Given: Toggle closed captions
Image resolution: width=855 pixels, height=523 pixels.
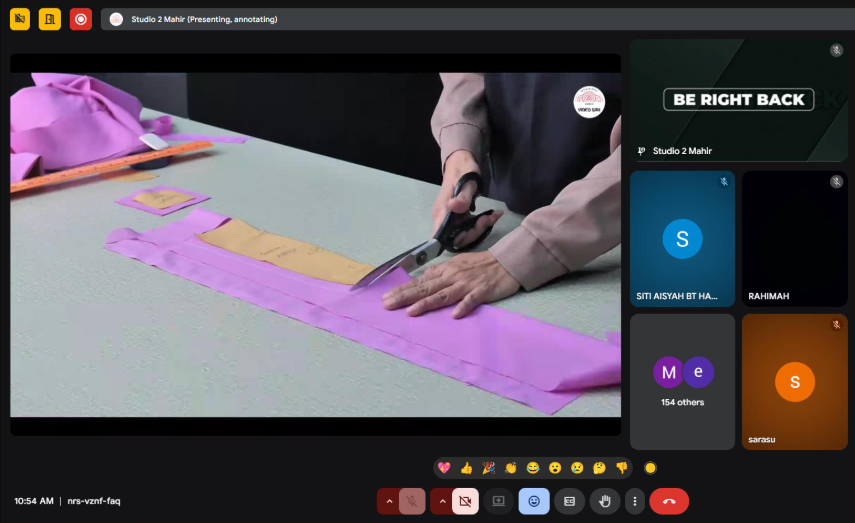Looking at the screenshot, I should point(569,501).
